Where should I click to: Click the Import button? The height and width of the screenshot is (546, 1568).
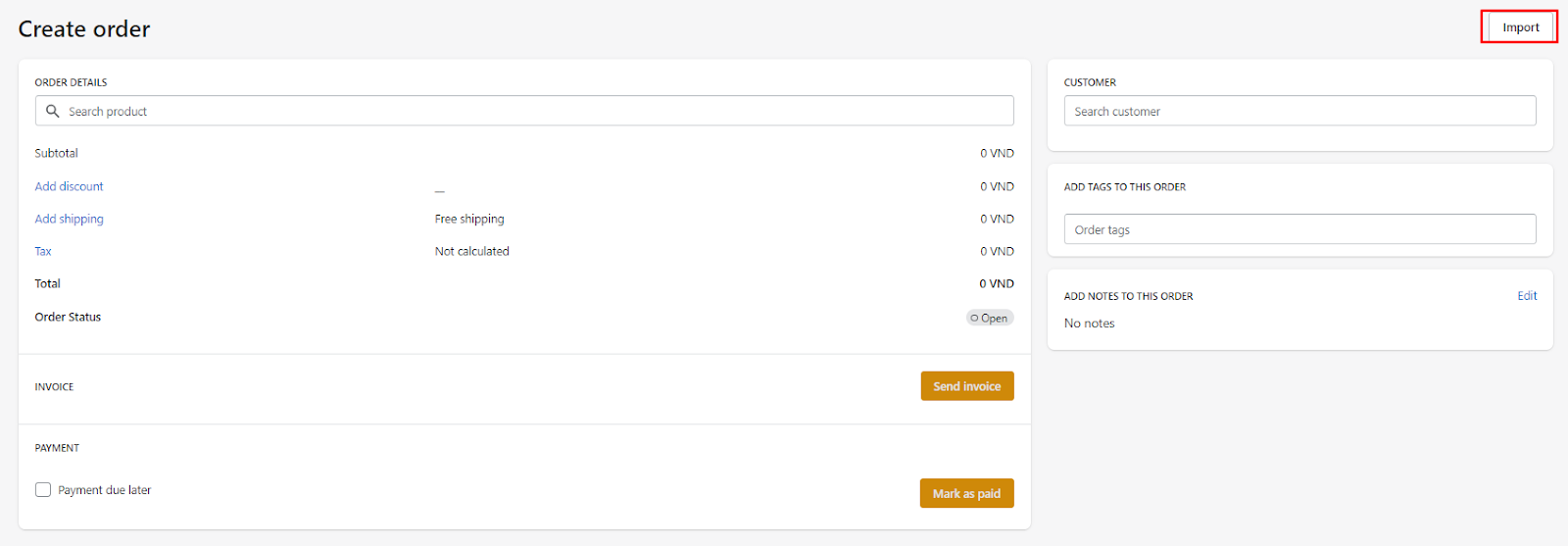click(1520, 27)
